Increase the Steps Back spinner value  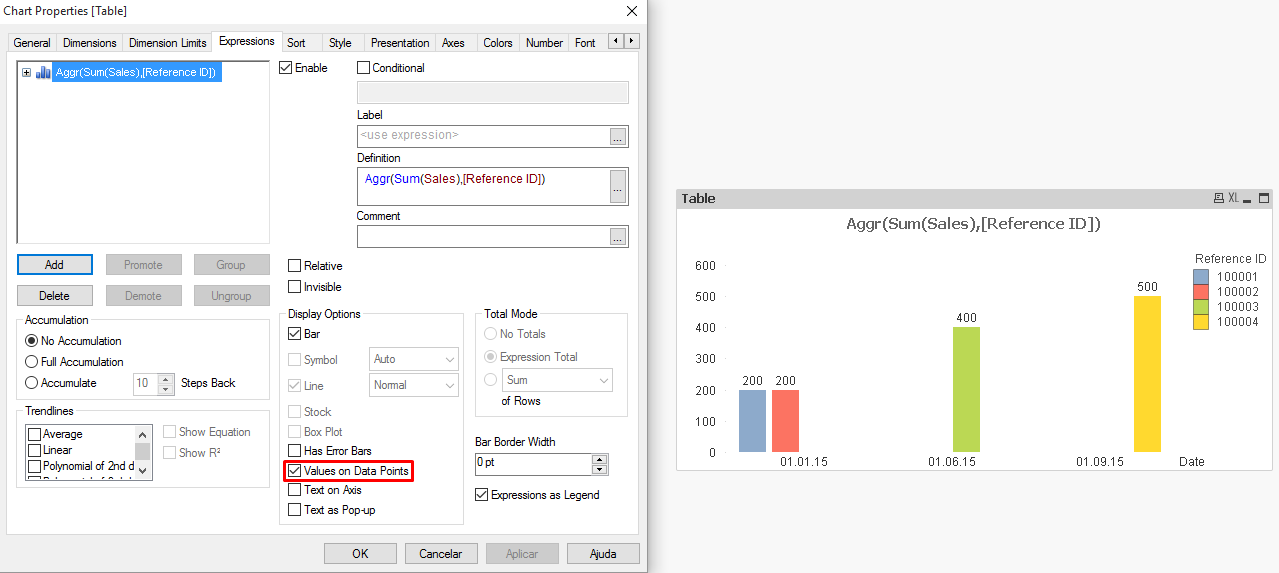[166, 378]
